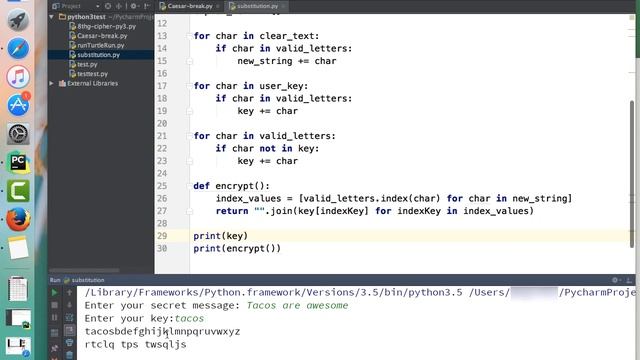Viewport: 640px width, 360px height.
Task: Open Caesar-break.py in project tree
Action: pyautogui.click(x=98, y=36)
